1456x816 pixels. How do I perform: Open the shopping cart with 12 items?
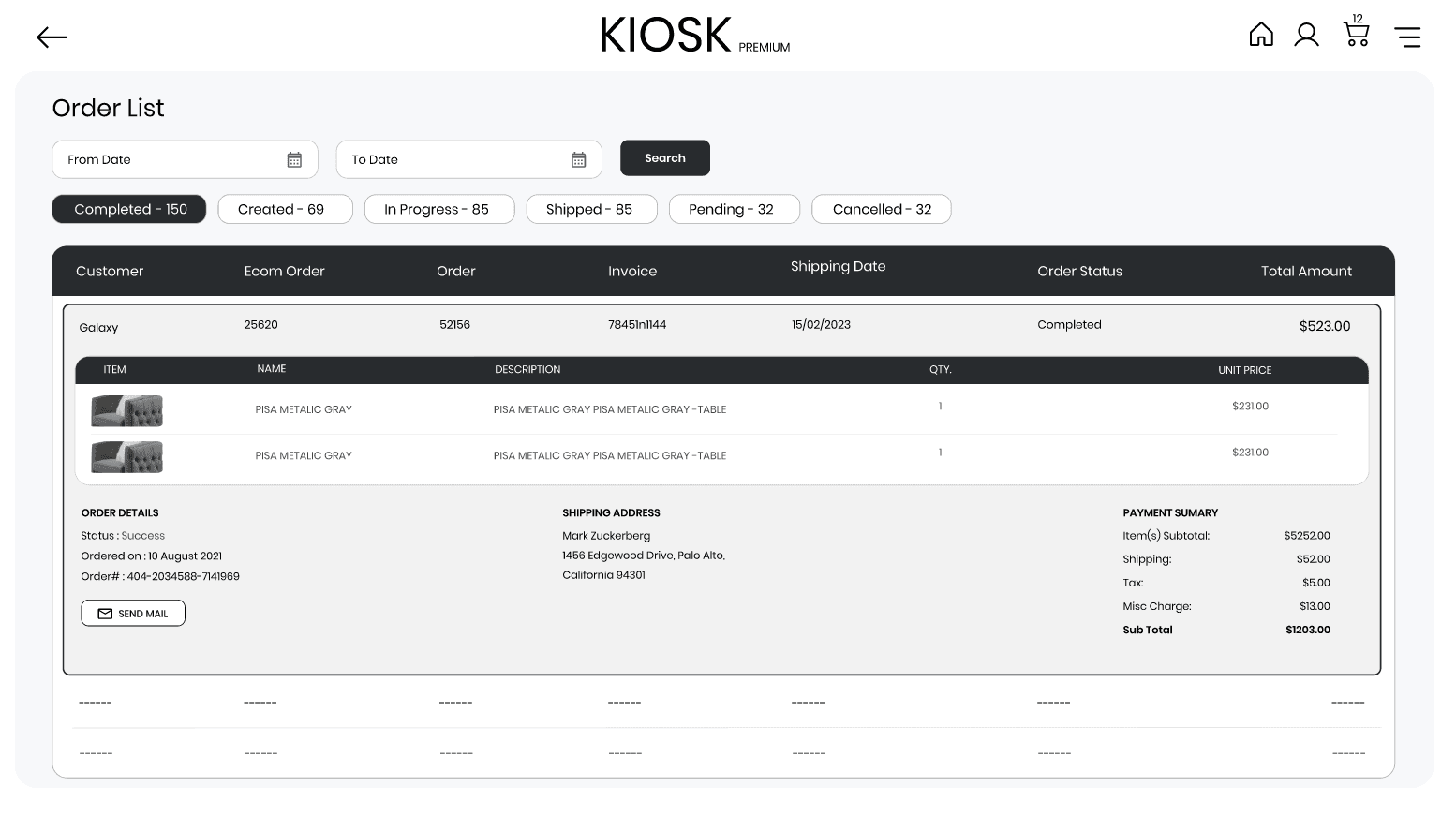tap(1356, 34)
